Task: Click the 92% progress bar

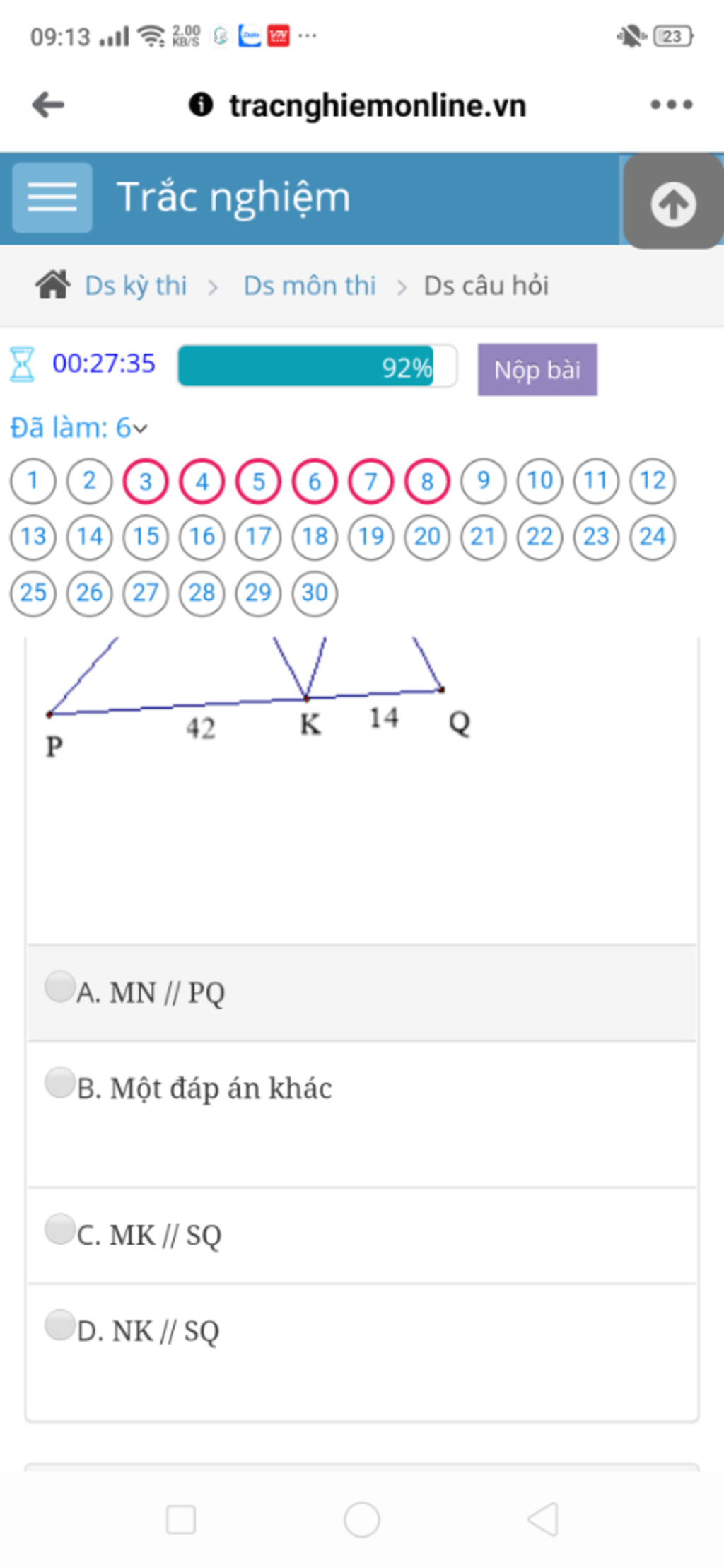Action: click(x=317, y=366)
